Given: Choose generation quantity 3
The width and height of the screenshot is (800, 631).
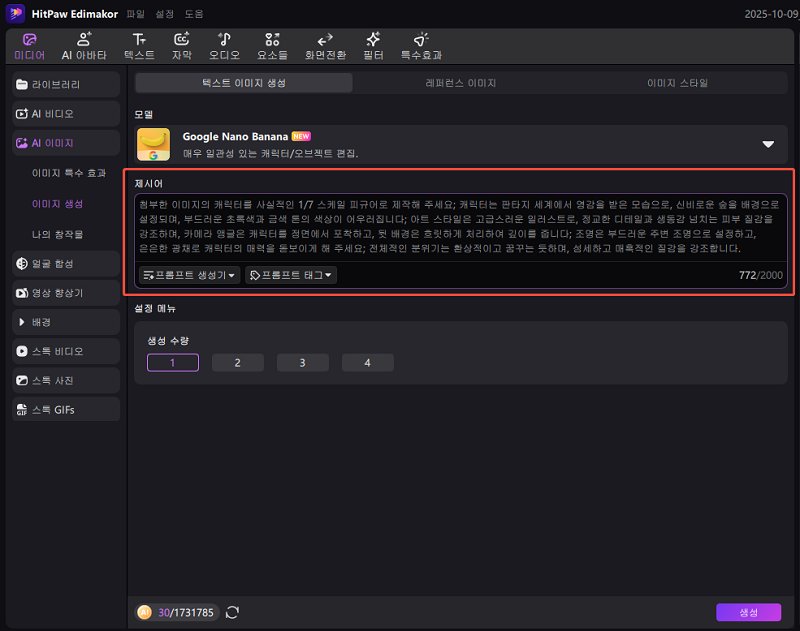Looking at the screenshot, I should (302, 363).
